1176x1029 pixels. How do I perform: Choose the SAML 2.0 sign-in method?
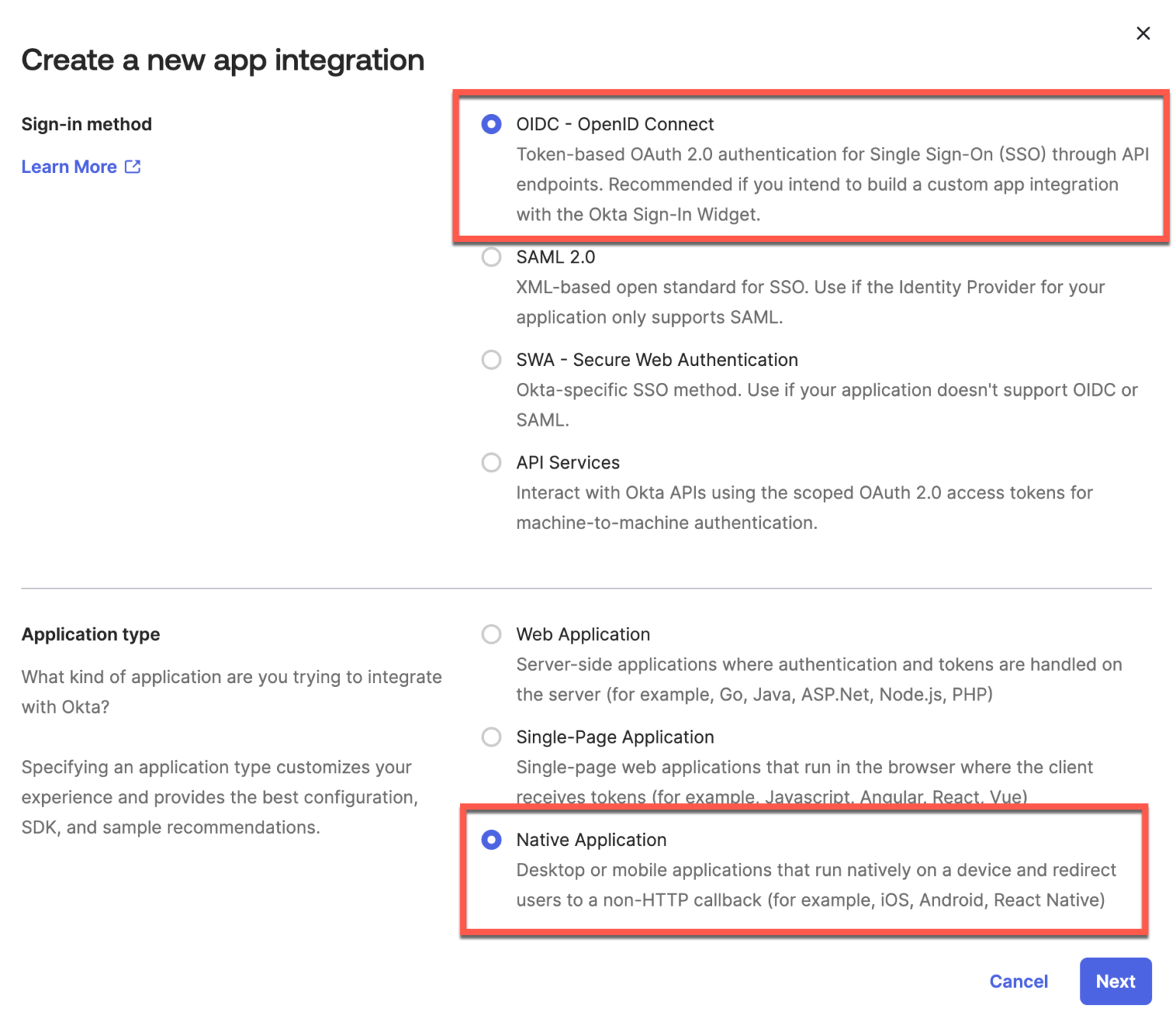coord(491,257)
